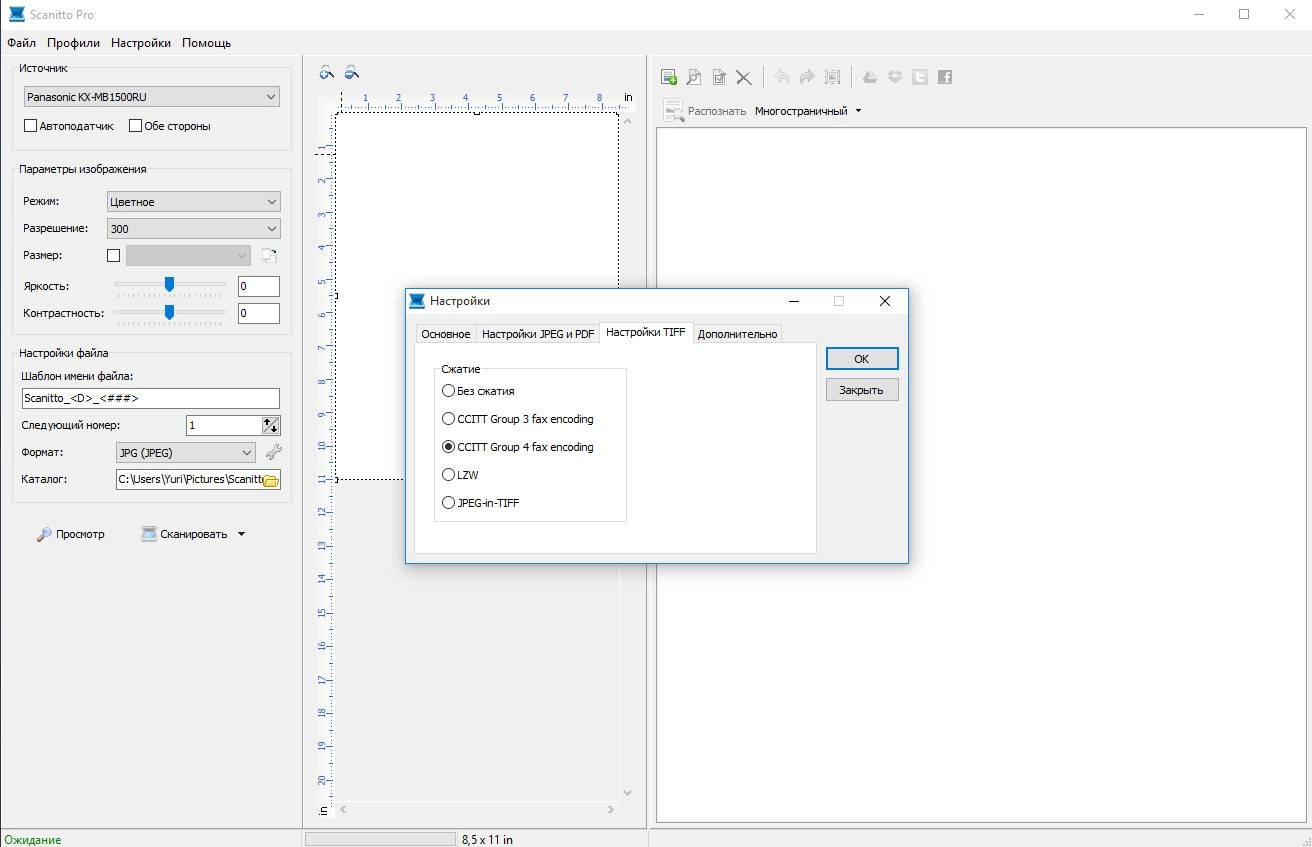
Task: Click the Закрыть button
Action: 862,389
